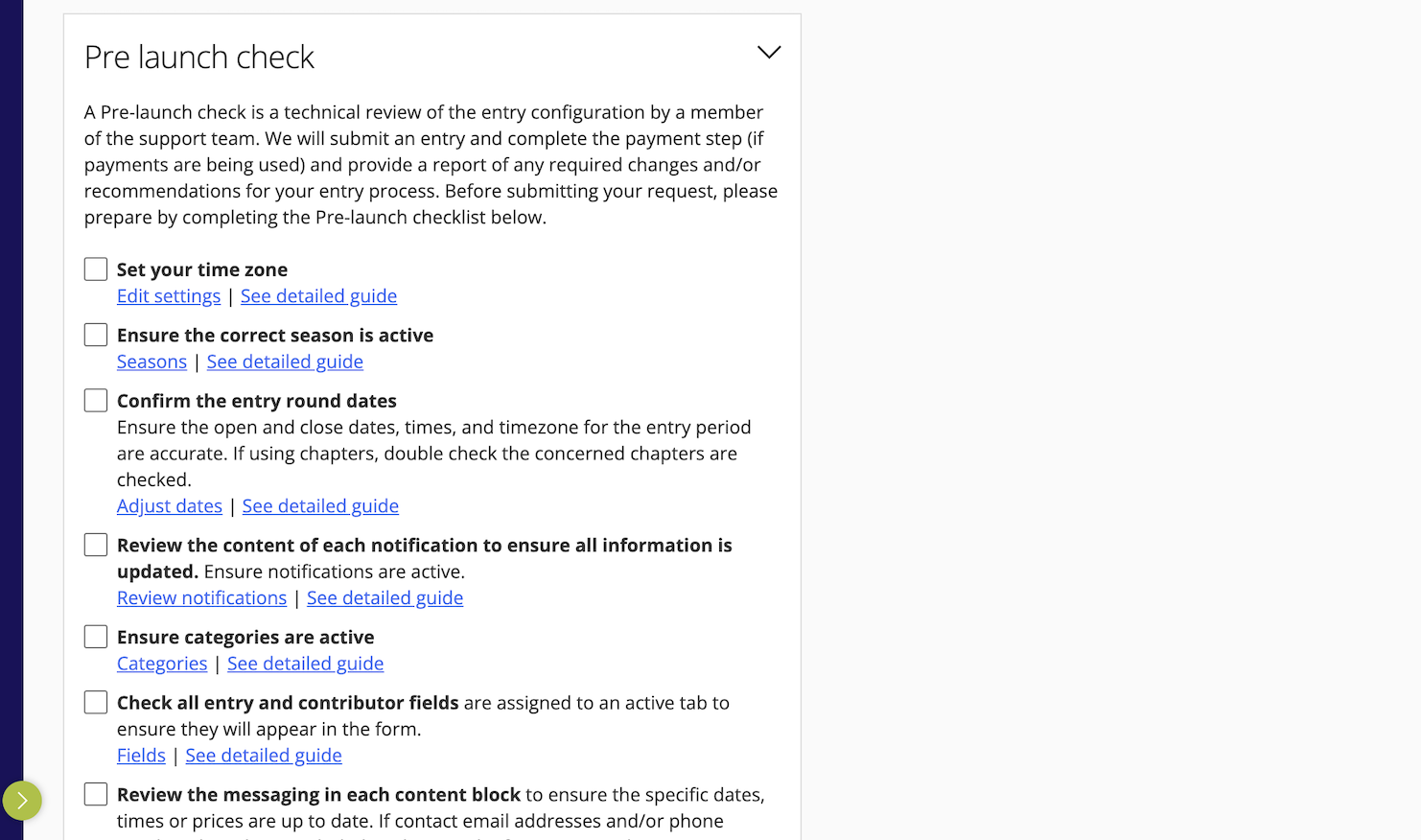Collapse the Pre launch check panel

(x=769, y=53)
